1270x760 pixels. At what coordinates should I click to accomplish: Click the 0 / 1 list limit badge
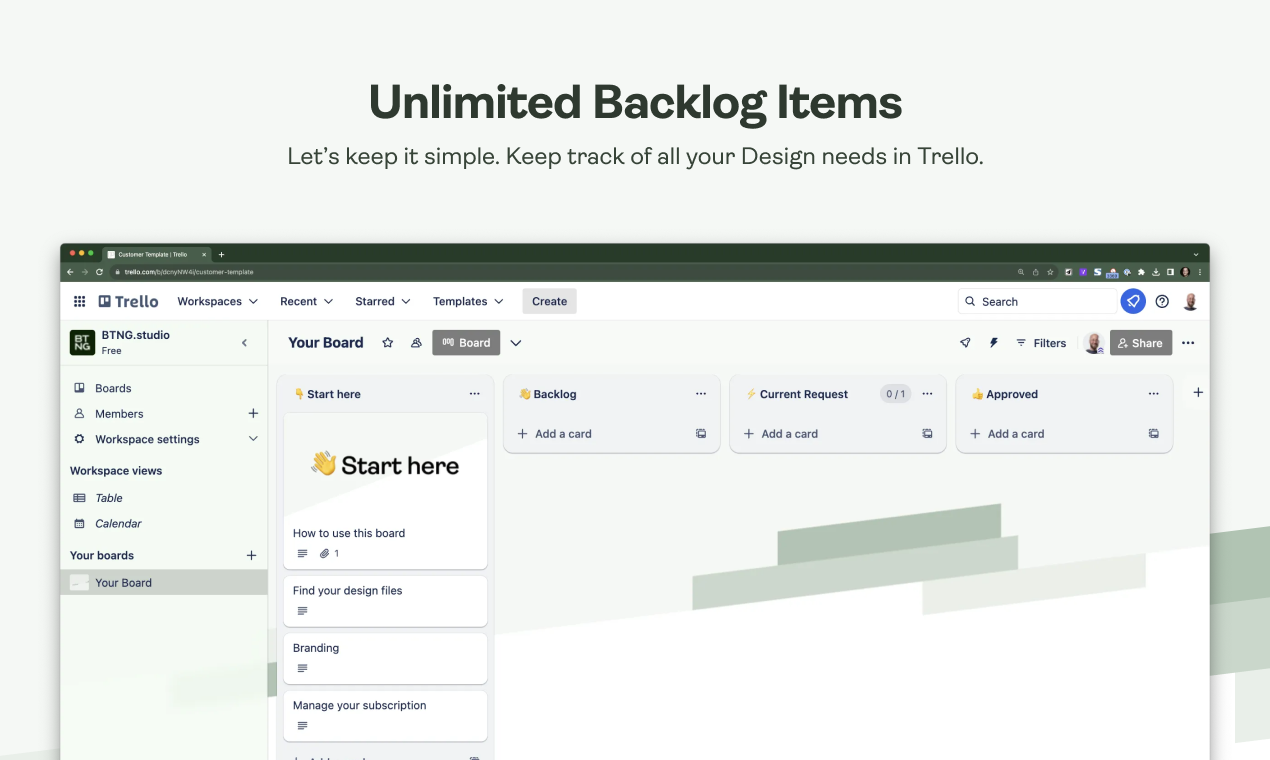[x=895, y=394]
